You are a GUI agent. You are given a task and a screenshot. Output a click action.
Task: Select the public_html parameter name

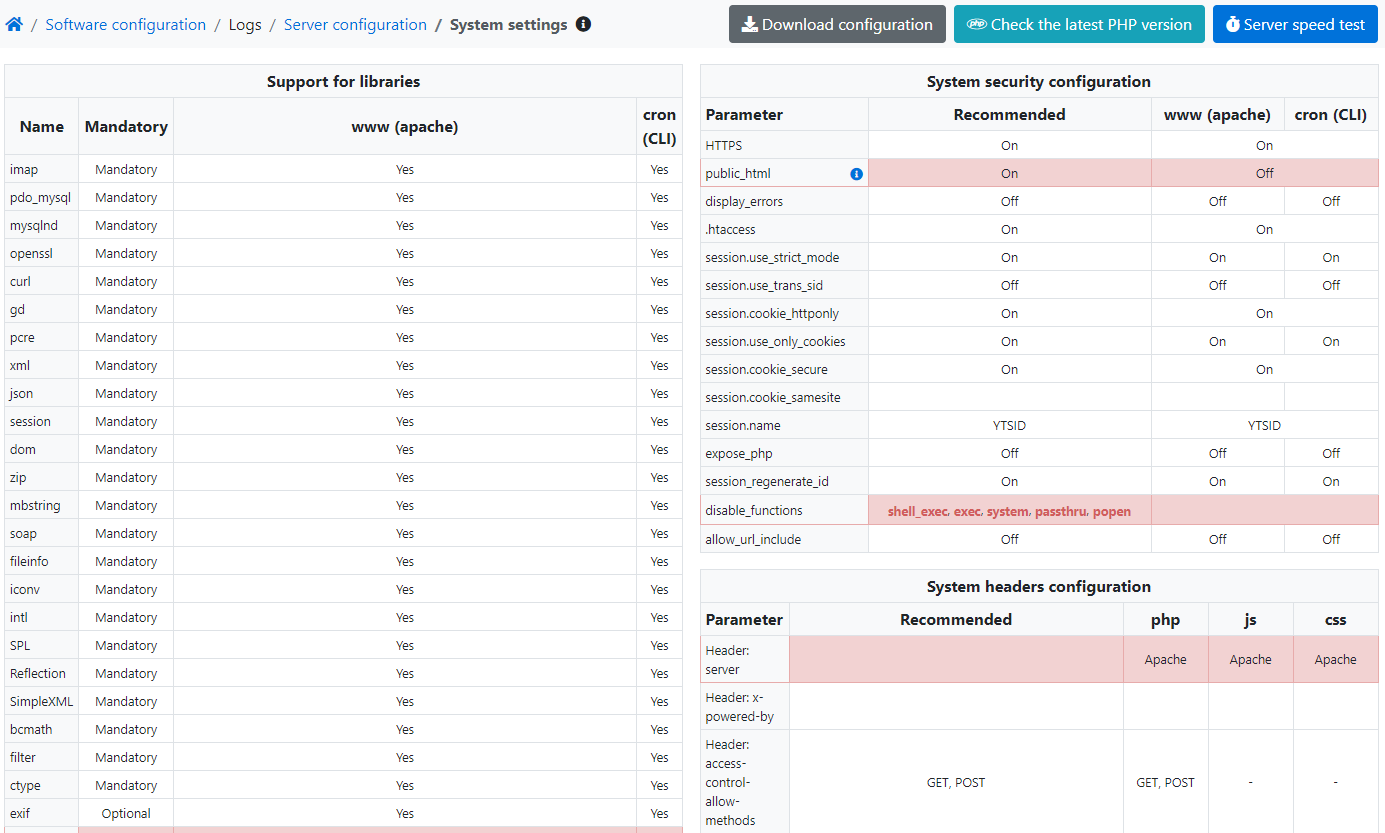click(738, 173)
